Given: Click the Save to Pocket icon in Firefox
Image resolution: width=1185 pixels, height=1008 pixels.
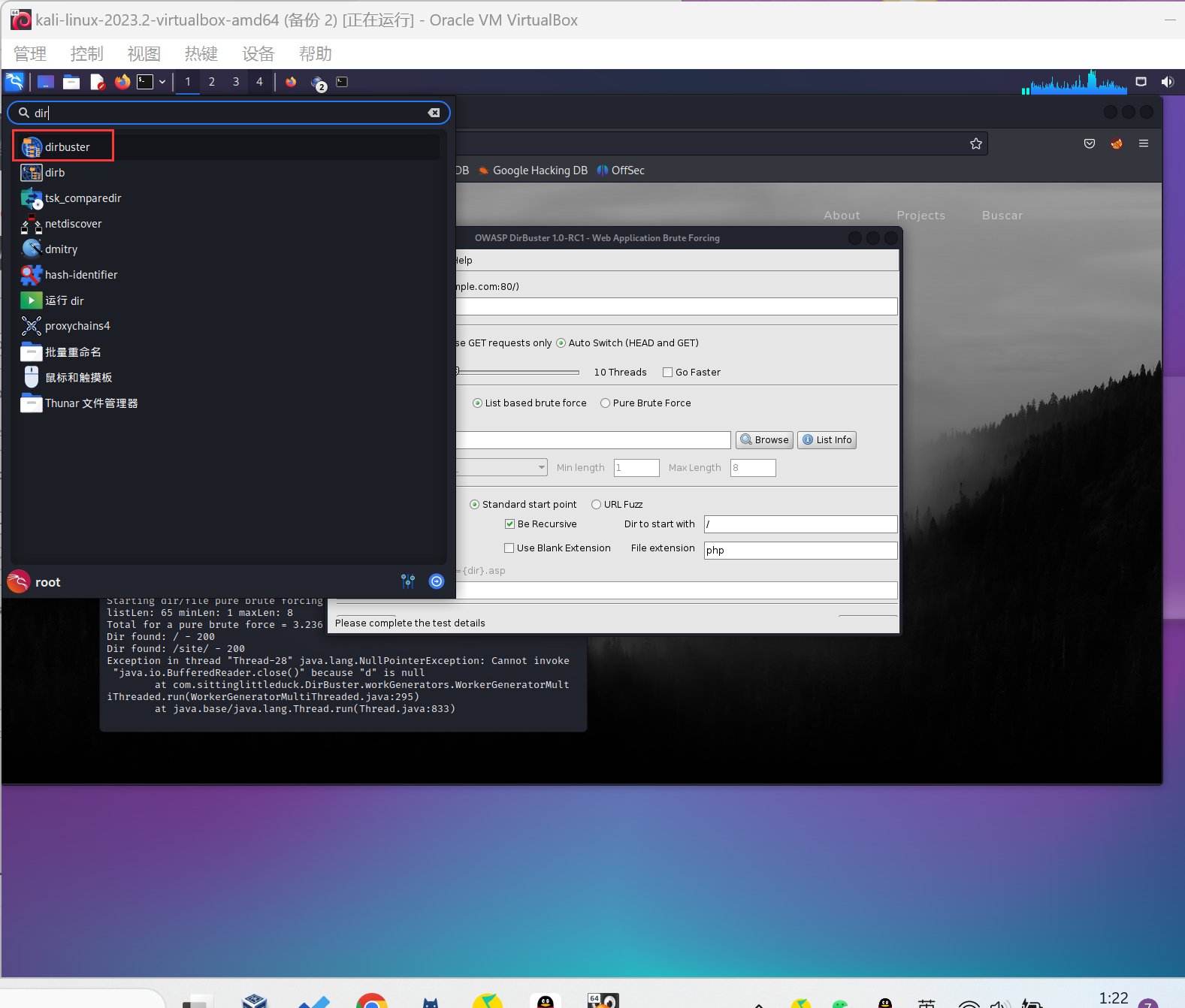Looking at the screenshot, I should tap(1090, 143).
